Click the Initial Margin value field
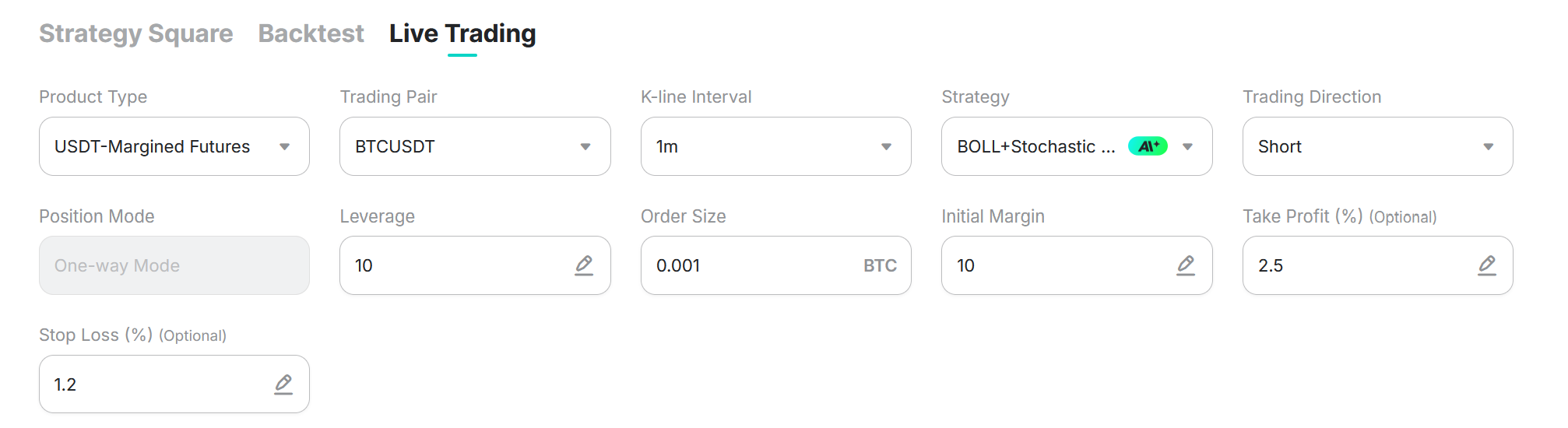 (1077, 265)
